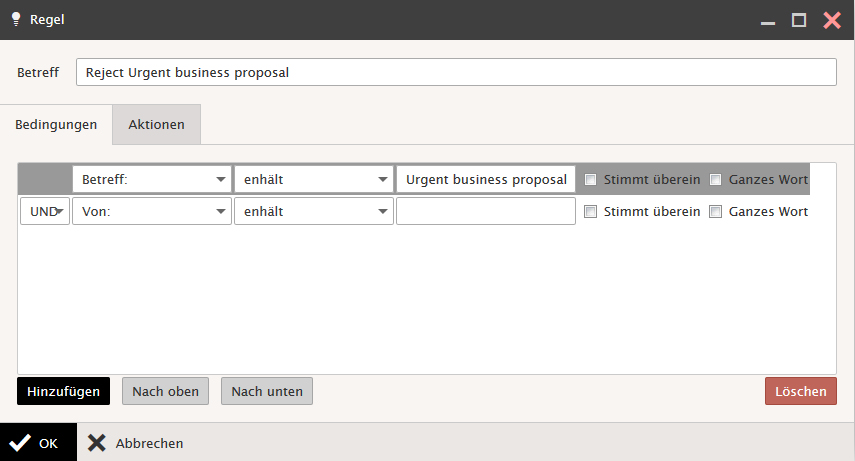Open the Von: field dropdown in second row
The image size is (855, 461).
click(151, 212)
